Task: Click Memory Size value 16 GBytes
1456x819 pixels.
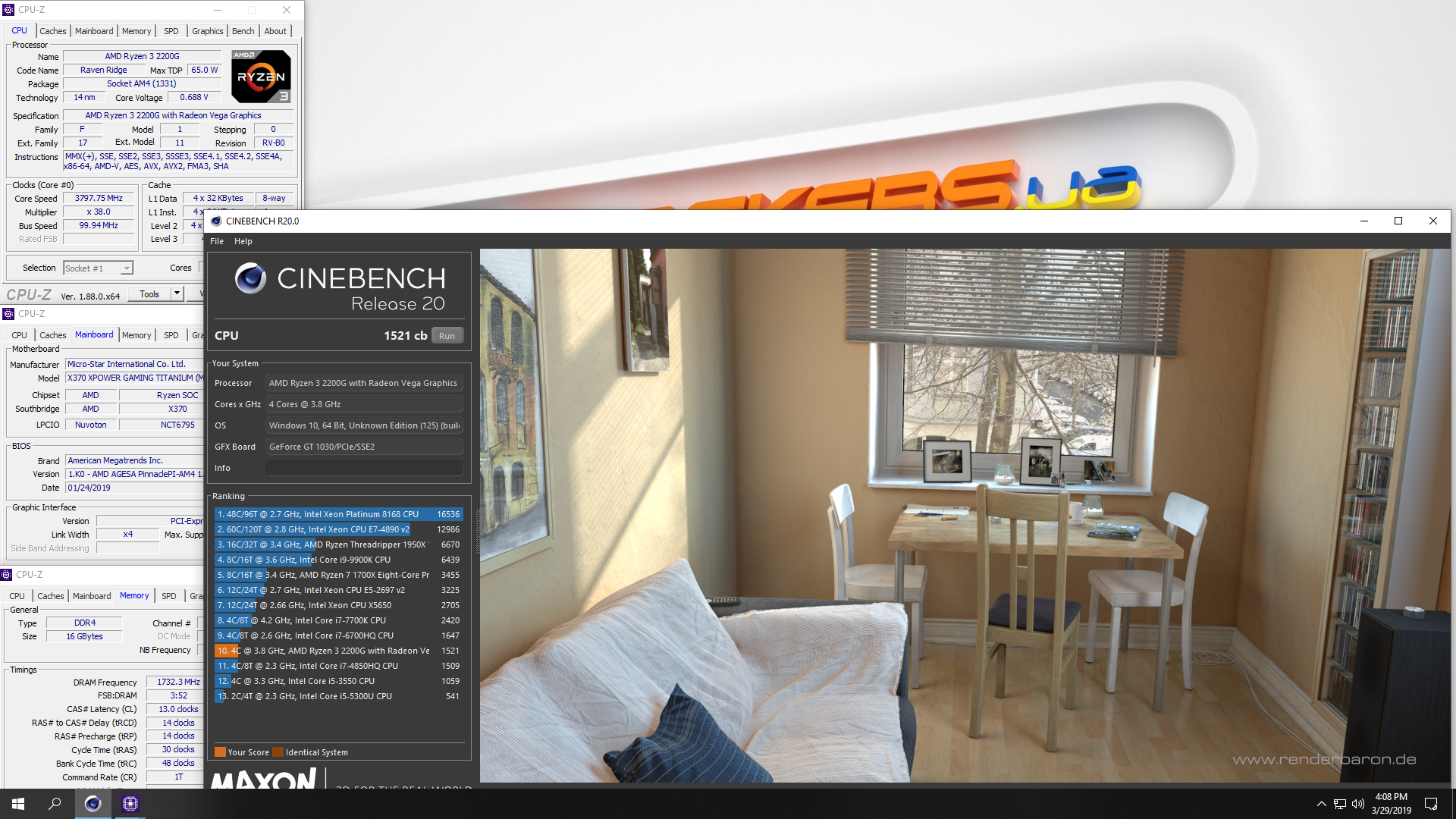Action: 84,636
